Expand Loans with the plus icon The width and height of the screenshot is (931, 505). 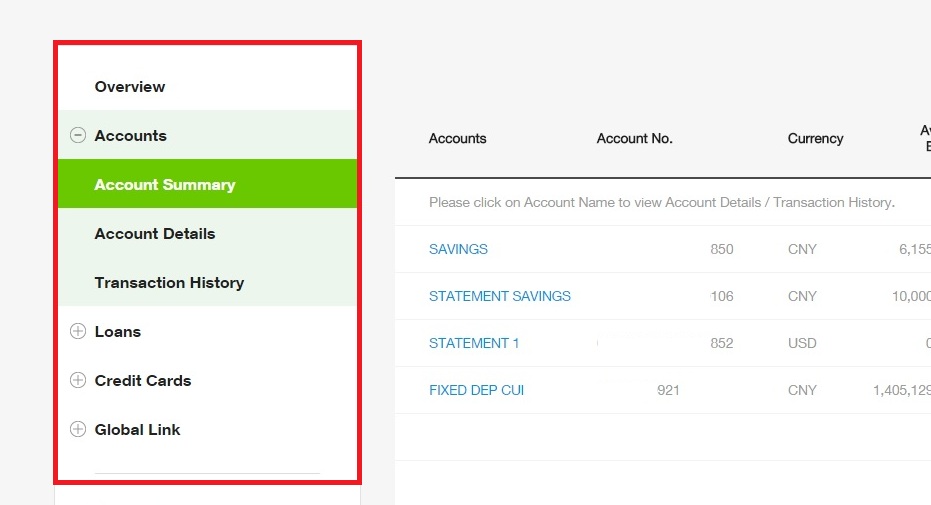click(x=78, y=331)
